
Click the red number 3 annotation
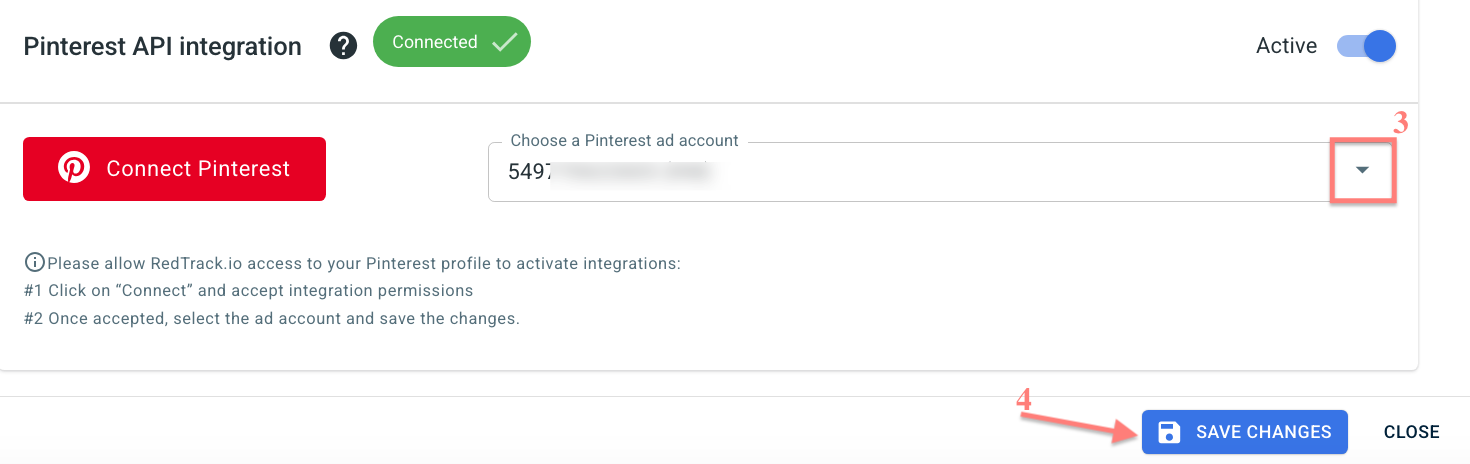coord(1401,124)
